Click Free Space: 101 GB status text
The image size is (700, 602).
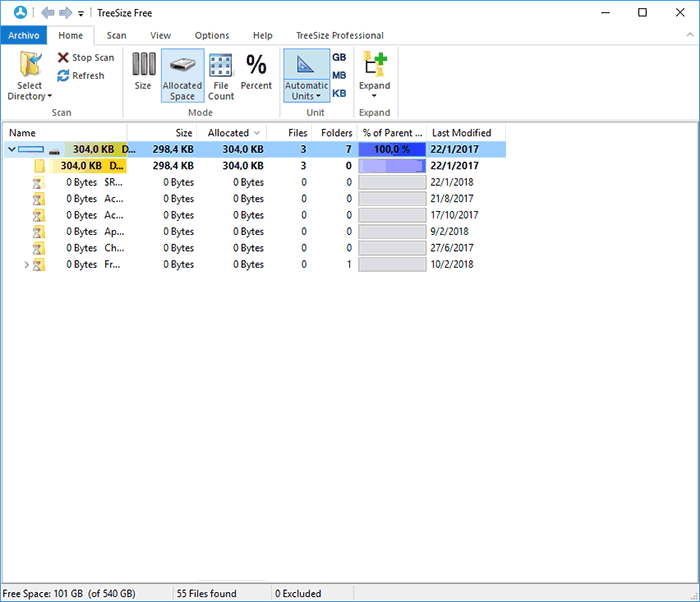tap(69, 594)
